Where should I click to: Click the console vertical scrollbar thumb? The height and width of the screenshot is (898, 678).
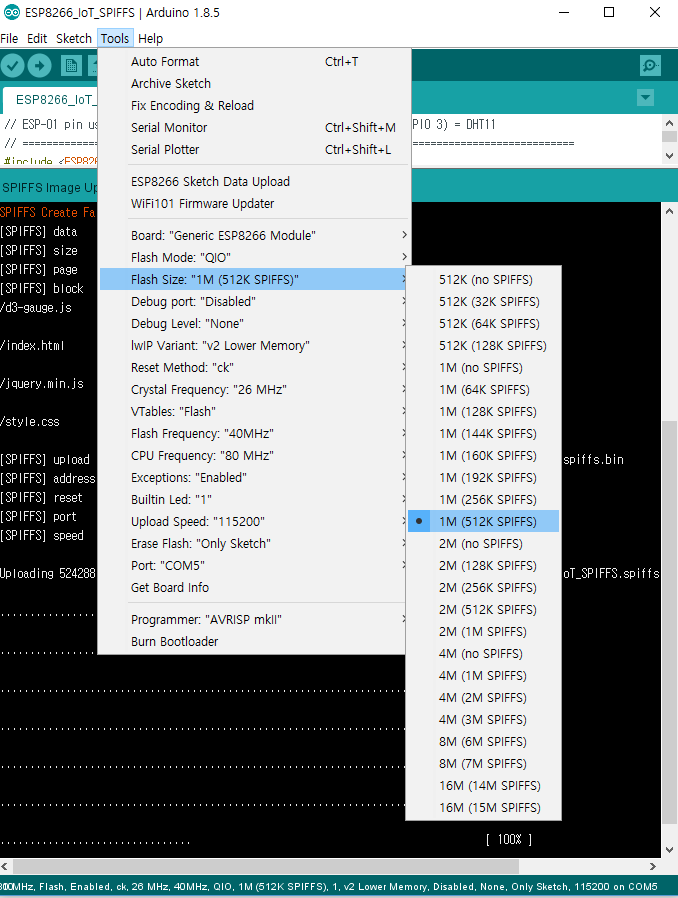(x=669, y=623)
